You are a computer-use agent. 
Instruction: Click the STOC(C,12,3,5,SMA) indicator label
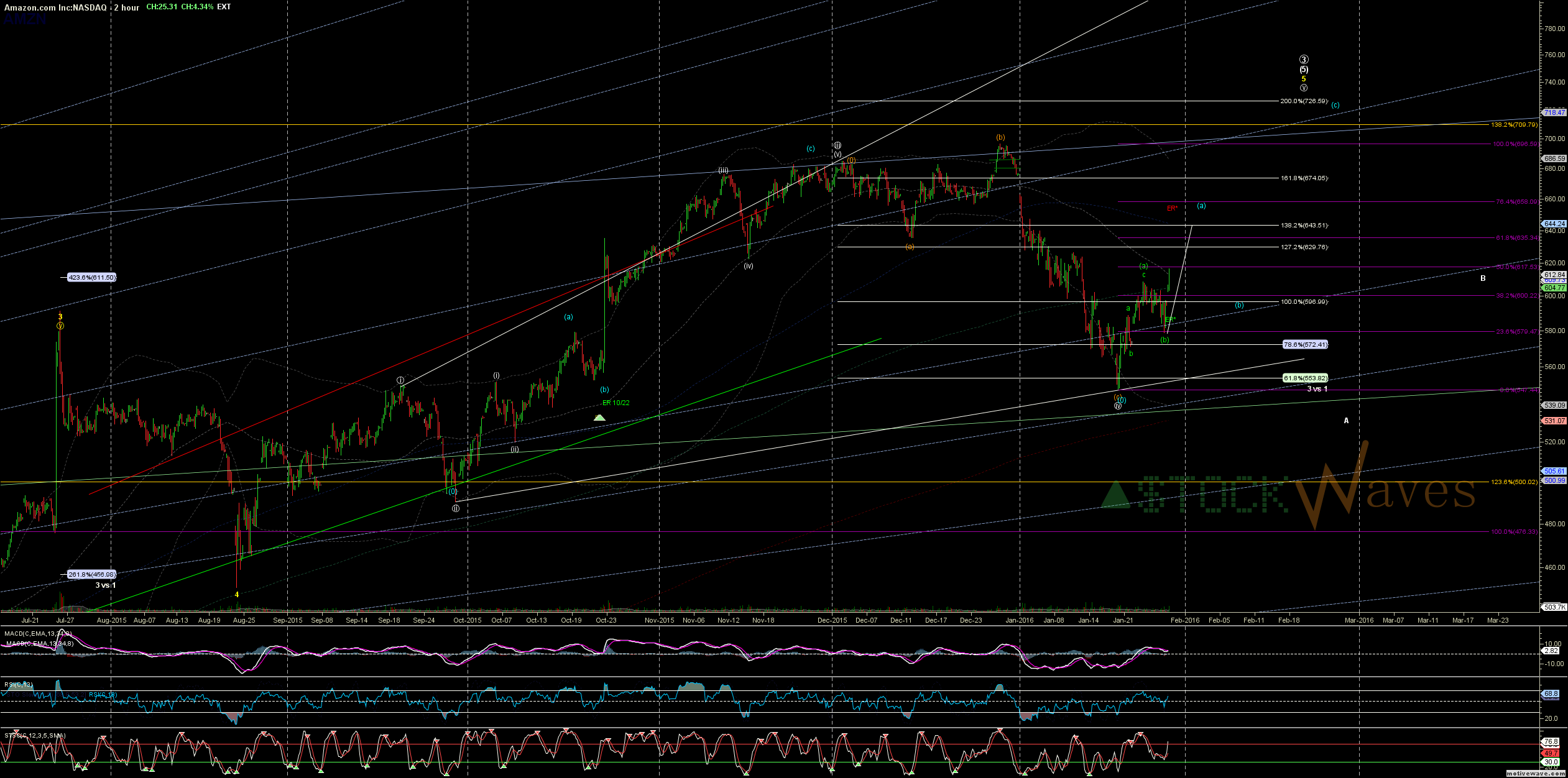(x=35, y=735)
